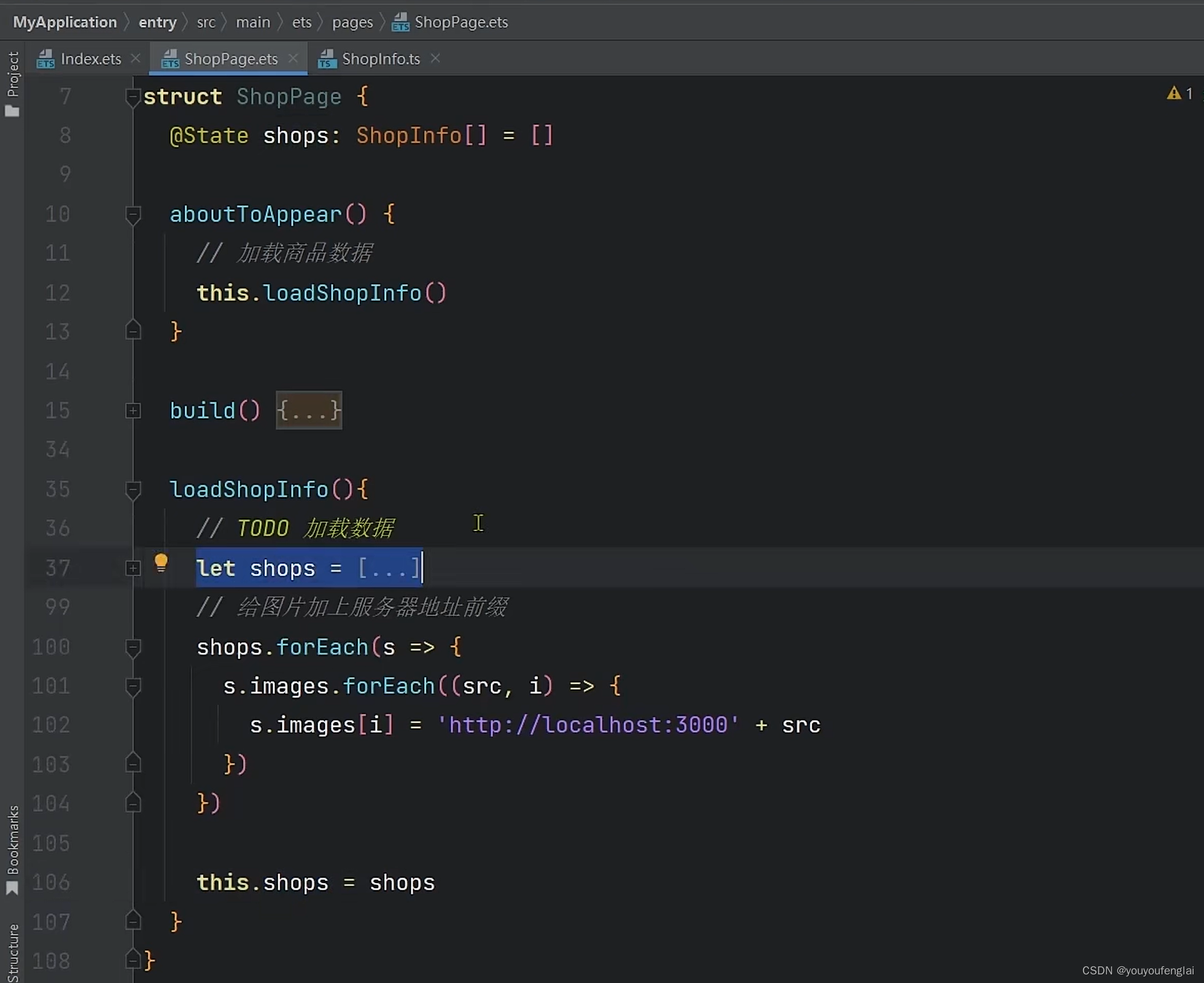Click pages in the breadcrumb path
The image size is (1204, 983).
[352, 22]
